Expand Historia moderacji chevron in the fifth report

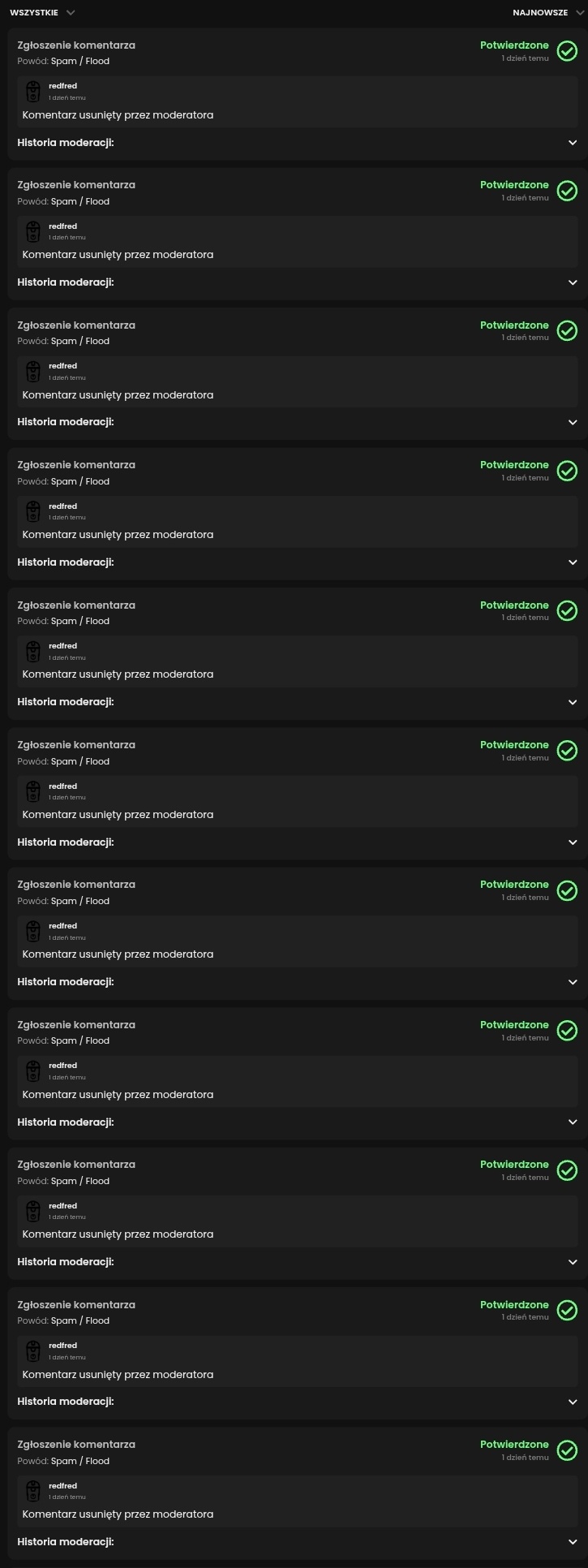tap(573, 703)
